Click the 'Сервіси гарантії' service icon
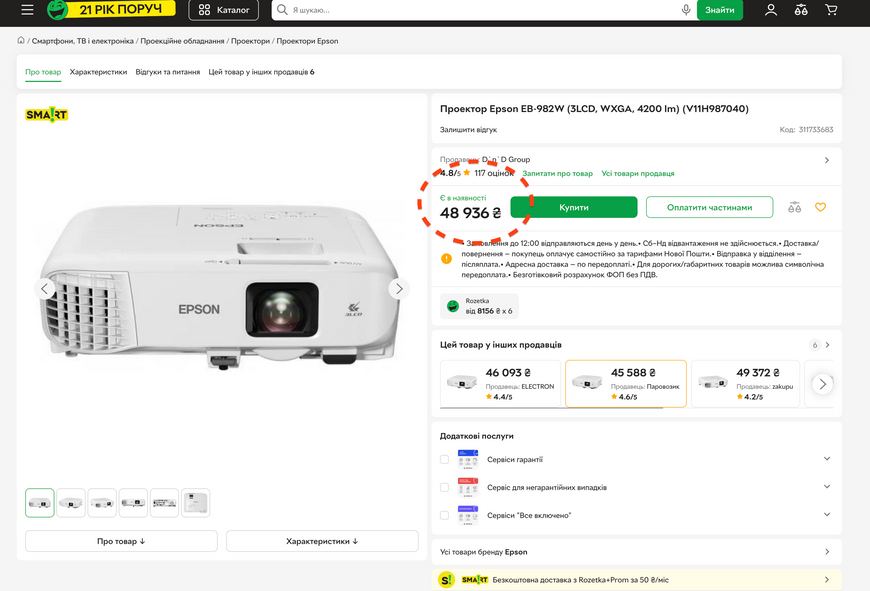This screenshot has width=870, height=591. [x=468, y=459]
